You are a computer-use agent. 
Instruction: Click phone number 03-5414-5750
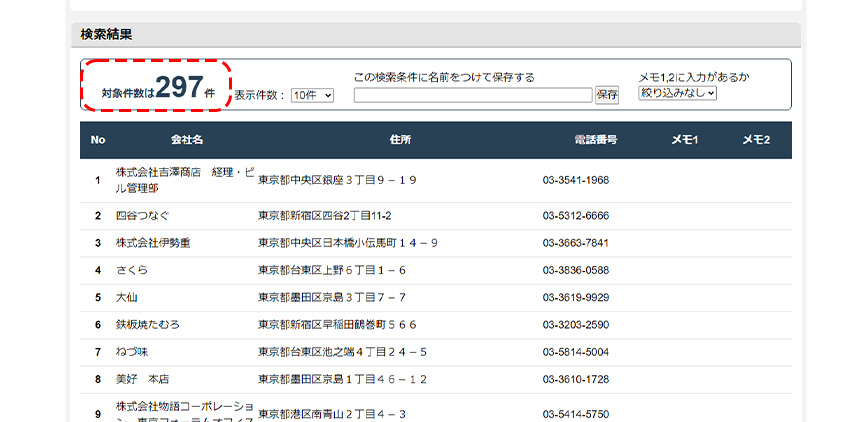pos(576,414)
